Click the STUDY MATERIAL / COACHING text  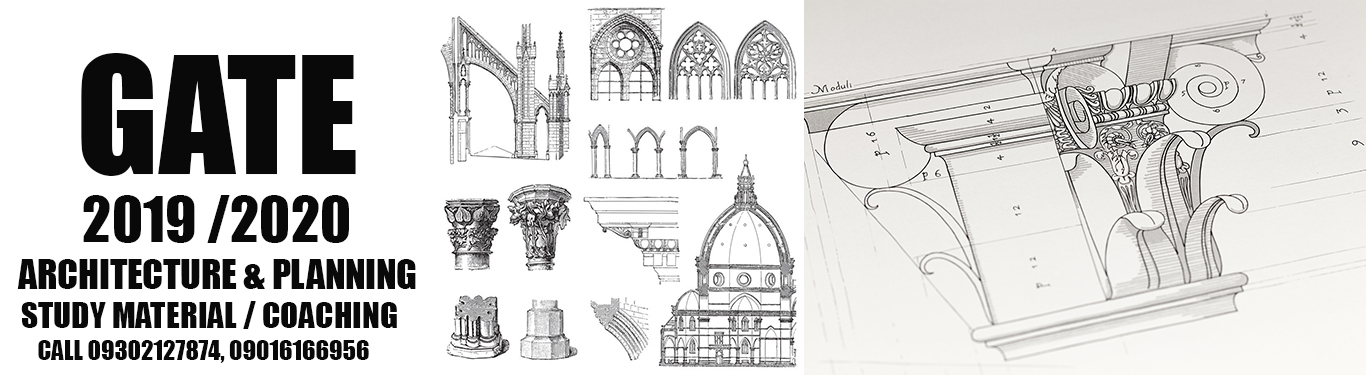coord(210,316)
